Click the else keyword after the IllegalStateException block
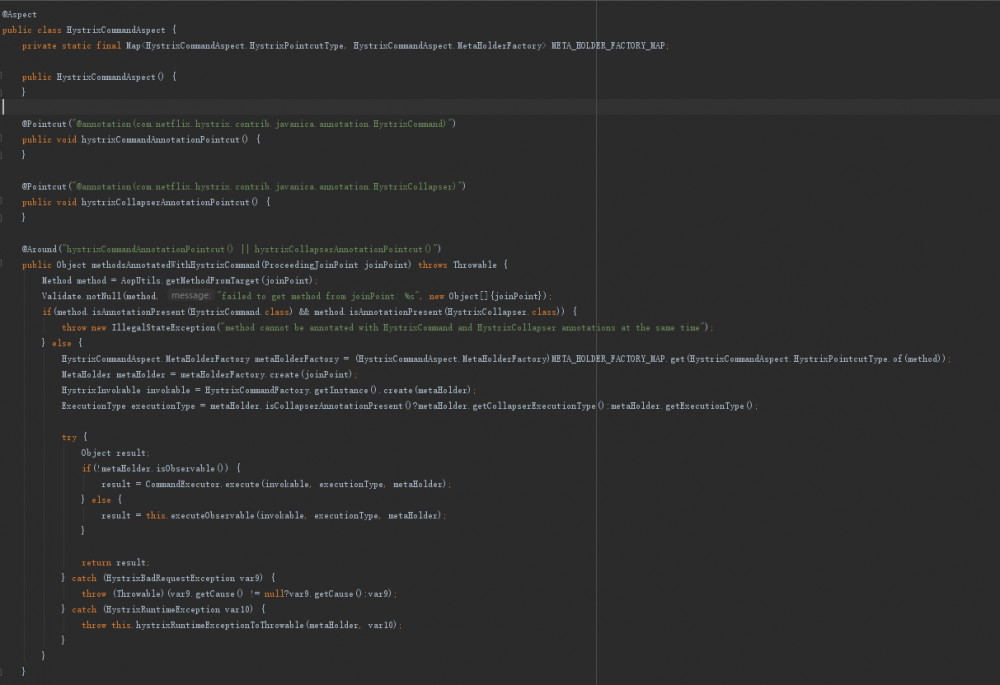The image size is (1000, 685). tap(62, 344)
